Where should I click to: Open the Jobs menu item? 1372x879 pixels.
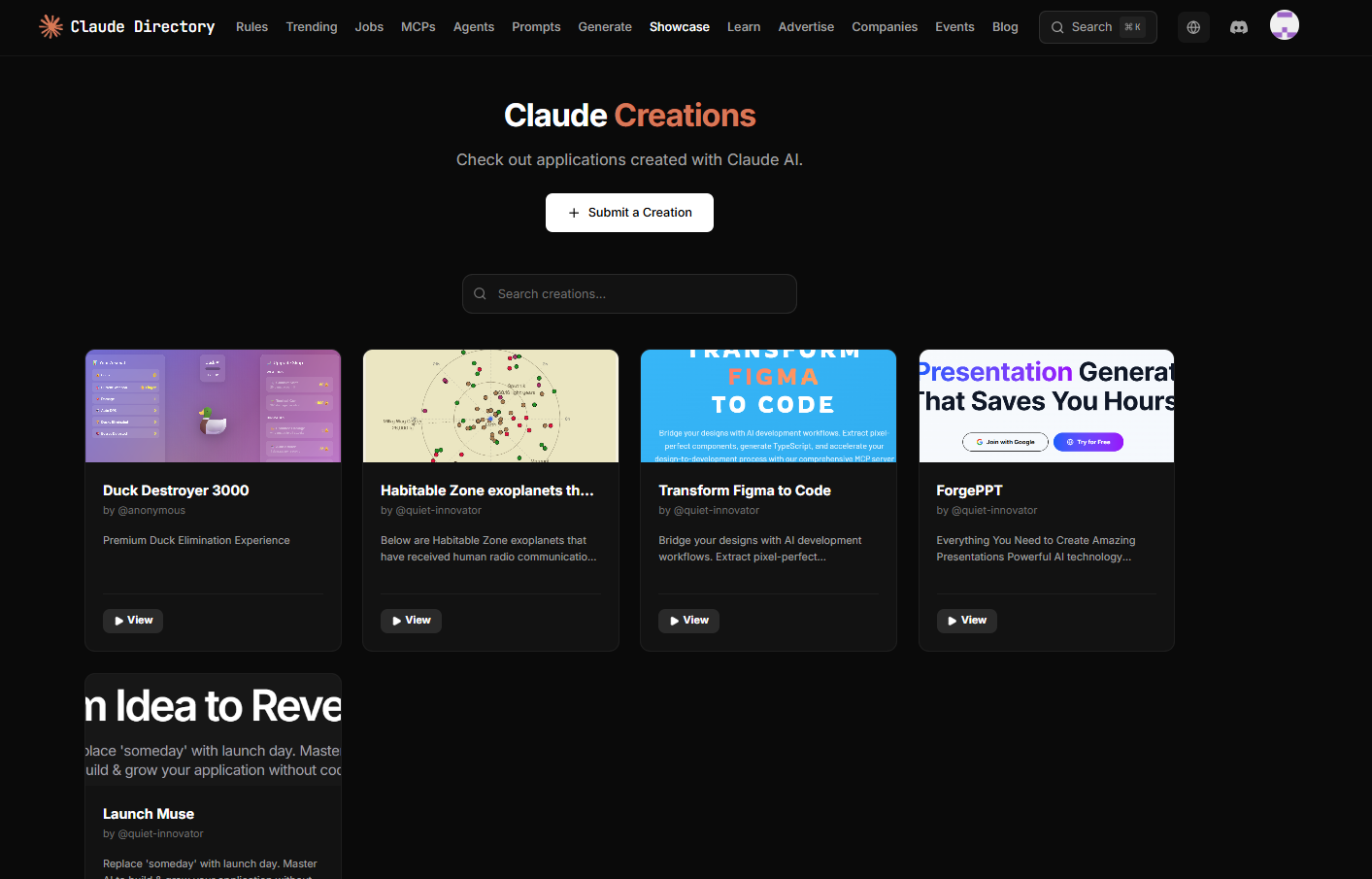[369, 27]
